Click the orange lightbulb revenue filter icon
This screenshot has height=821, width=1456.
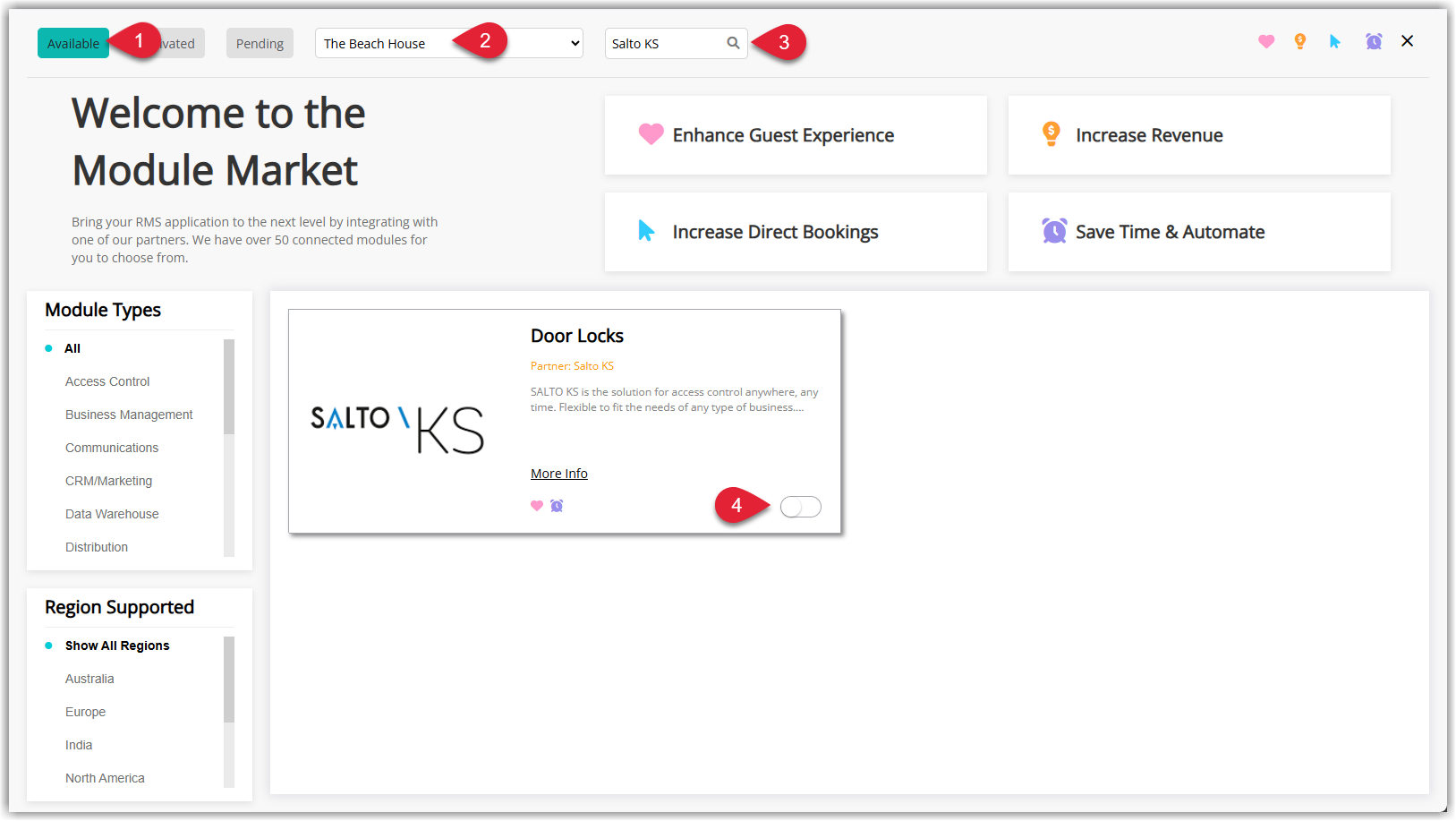(1300, 41)
